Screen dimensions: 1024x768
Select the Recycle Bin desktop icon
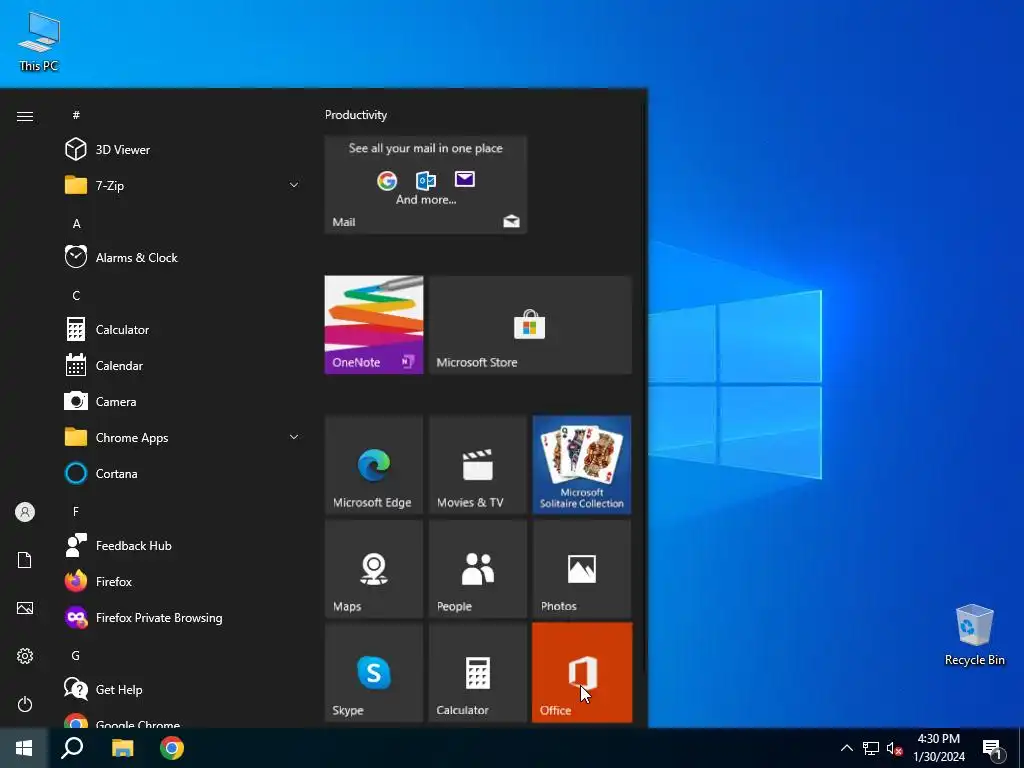point(974,635)
